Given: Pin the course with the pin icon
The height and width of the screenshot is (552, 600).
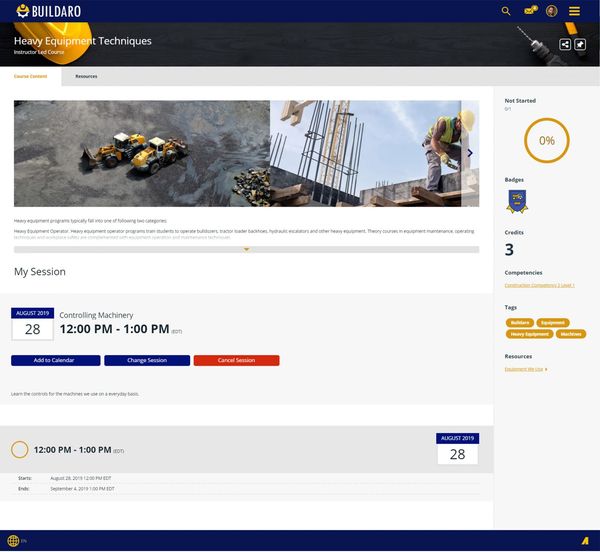Looking at the screenshot, I should pos(580,44).
